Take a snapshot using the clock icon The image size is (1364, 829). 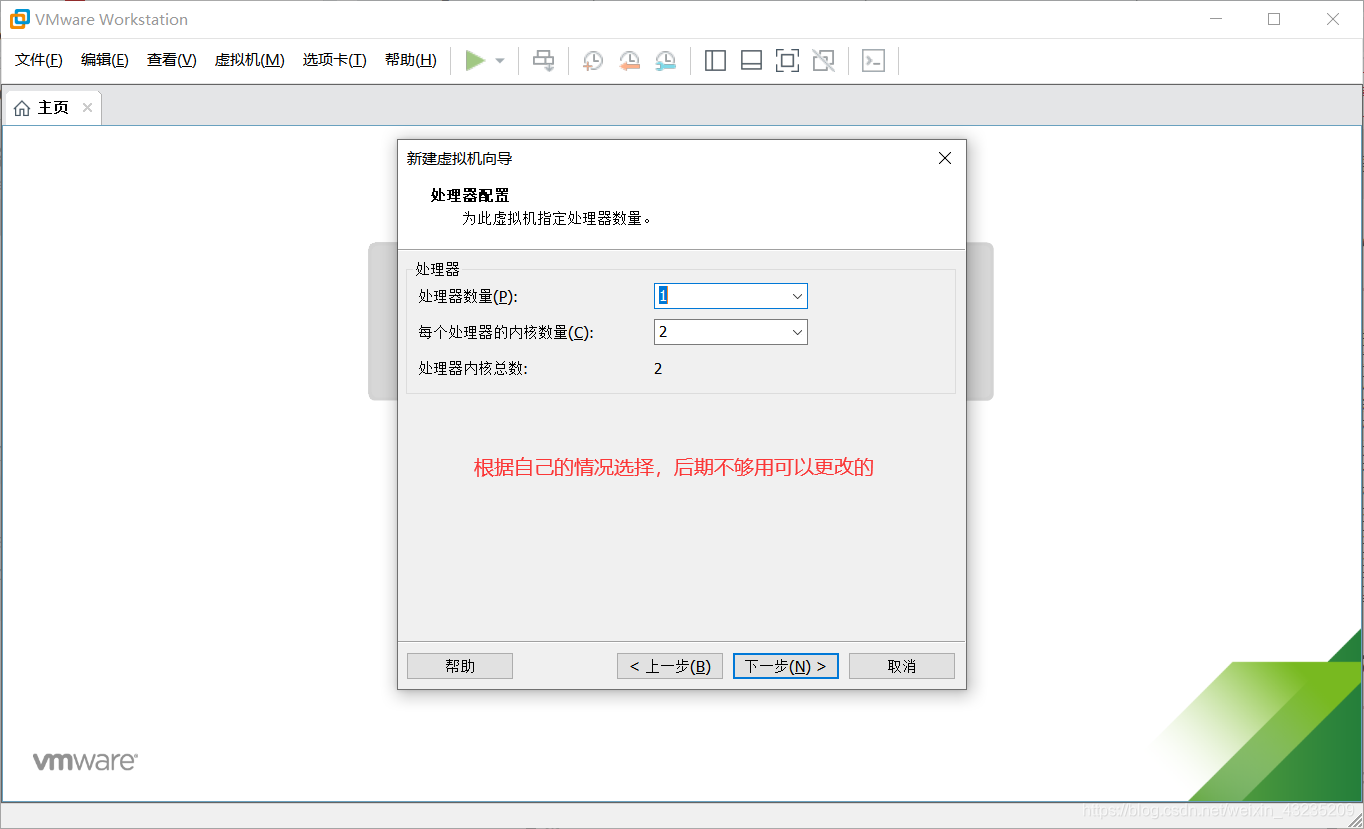(x=593, y=61)
